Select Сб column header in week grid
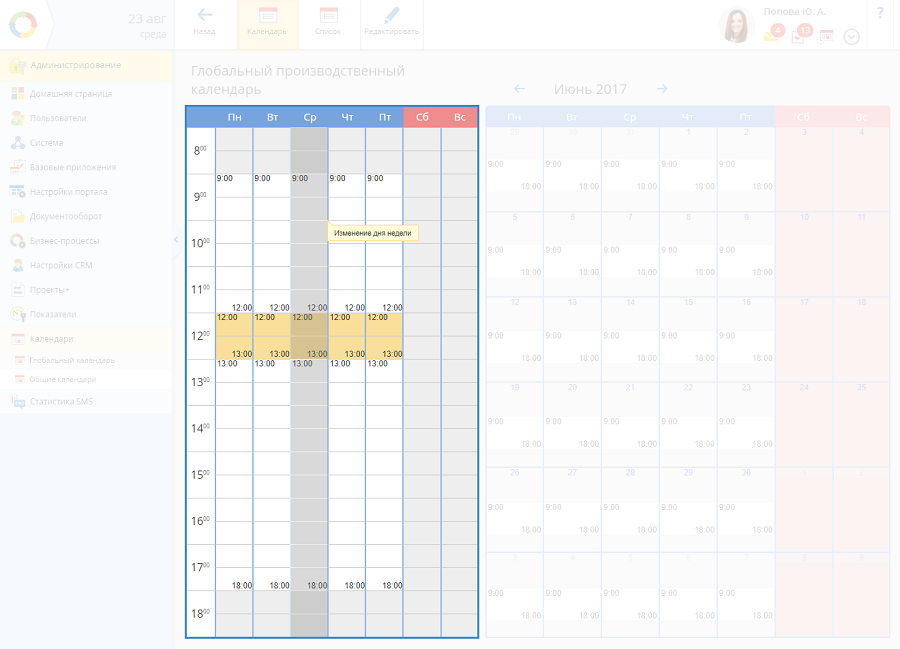Screen dimensions: 900x649 click(422, 117)
